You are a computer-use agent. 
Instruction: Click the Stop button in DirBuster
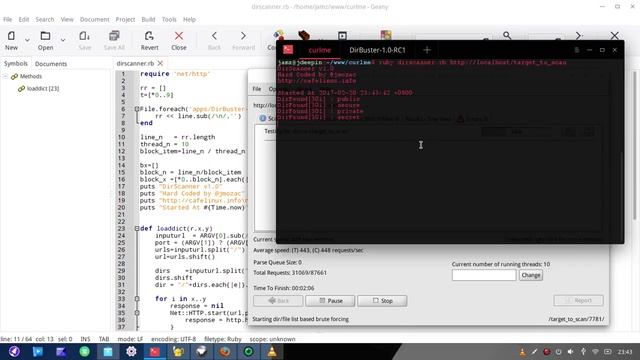(x=382, y=301)
